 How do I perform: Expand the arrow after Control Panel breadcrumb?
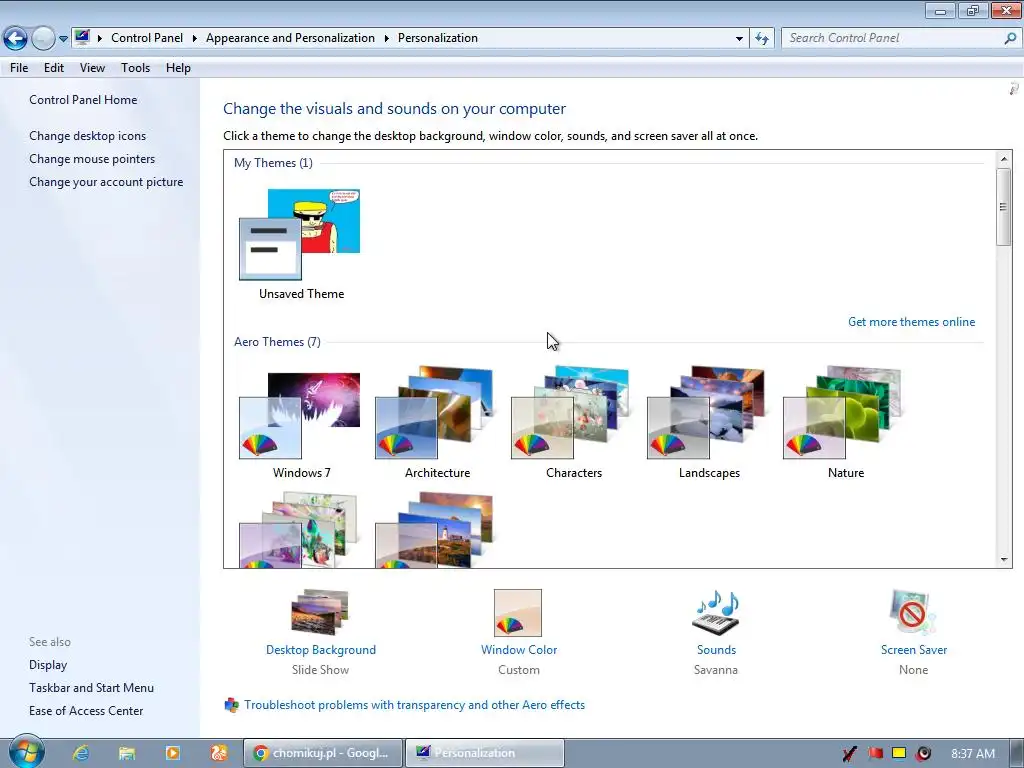tap(195, 39)
